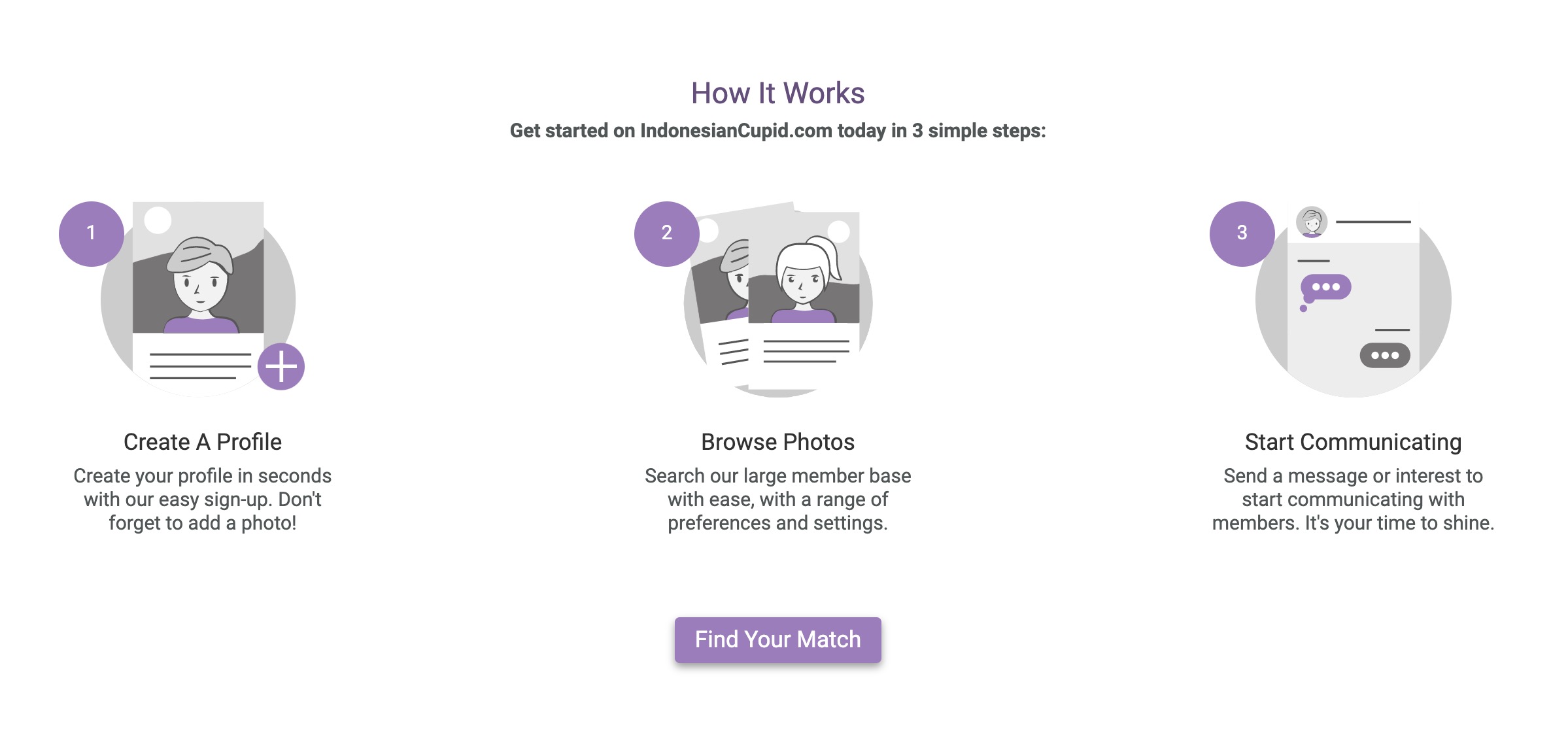Click the purple step 2 circle
The height and width of the screenshot is (731, 1568).
click(666, 233)
